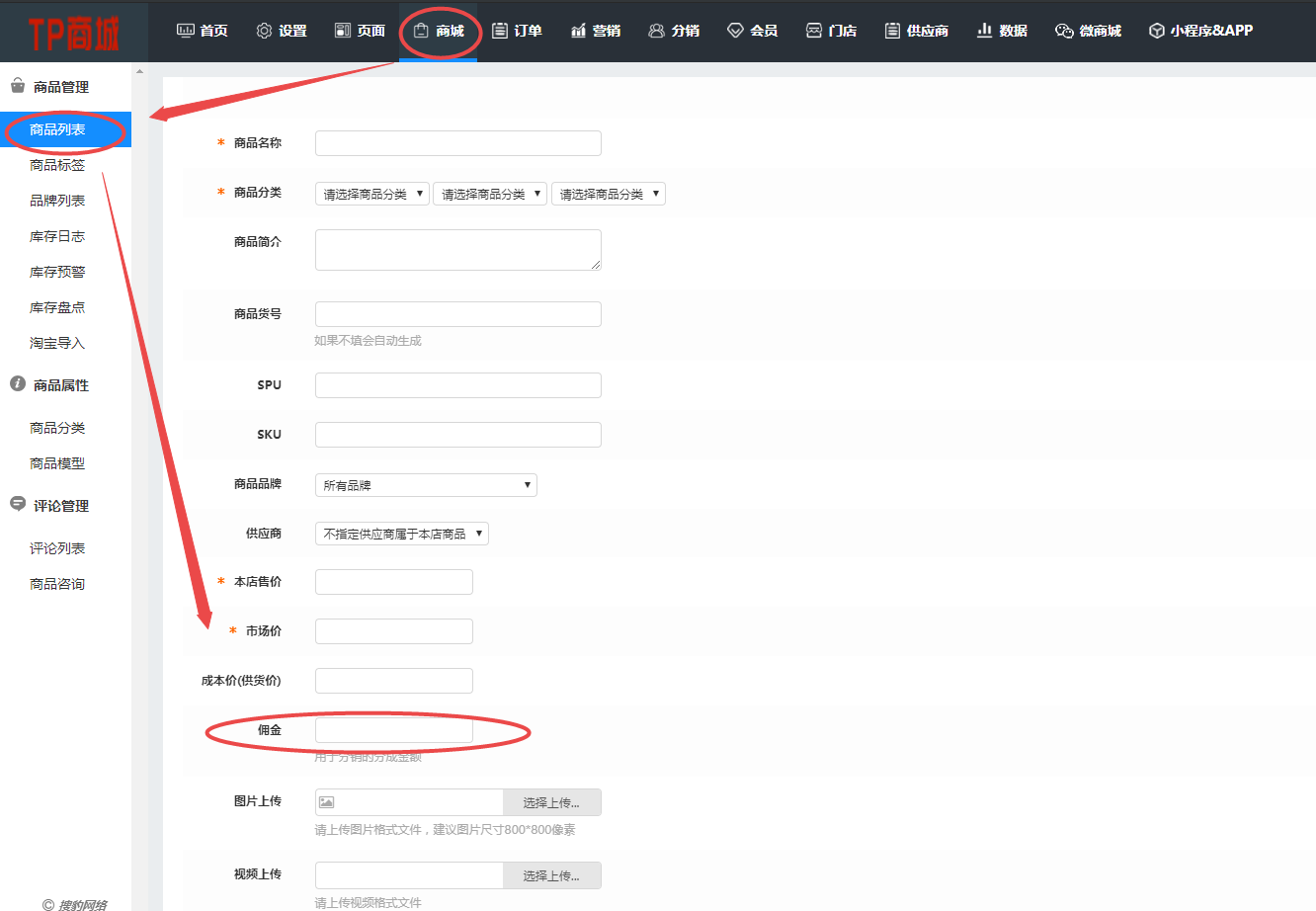Screen dimensions: 1316x911
Task: Select the 门店 stores icon
Action: pyautogui.click(x=812, y=31)
